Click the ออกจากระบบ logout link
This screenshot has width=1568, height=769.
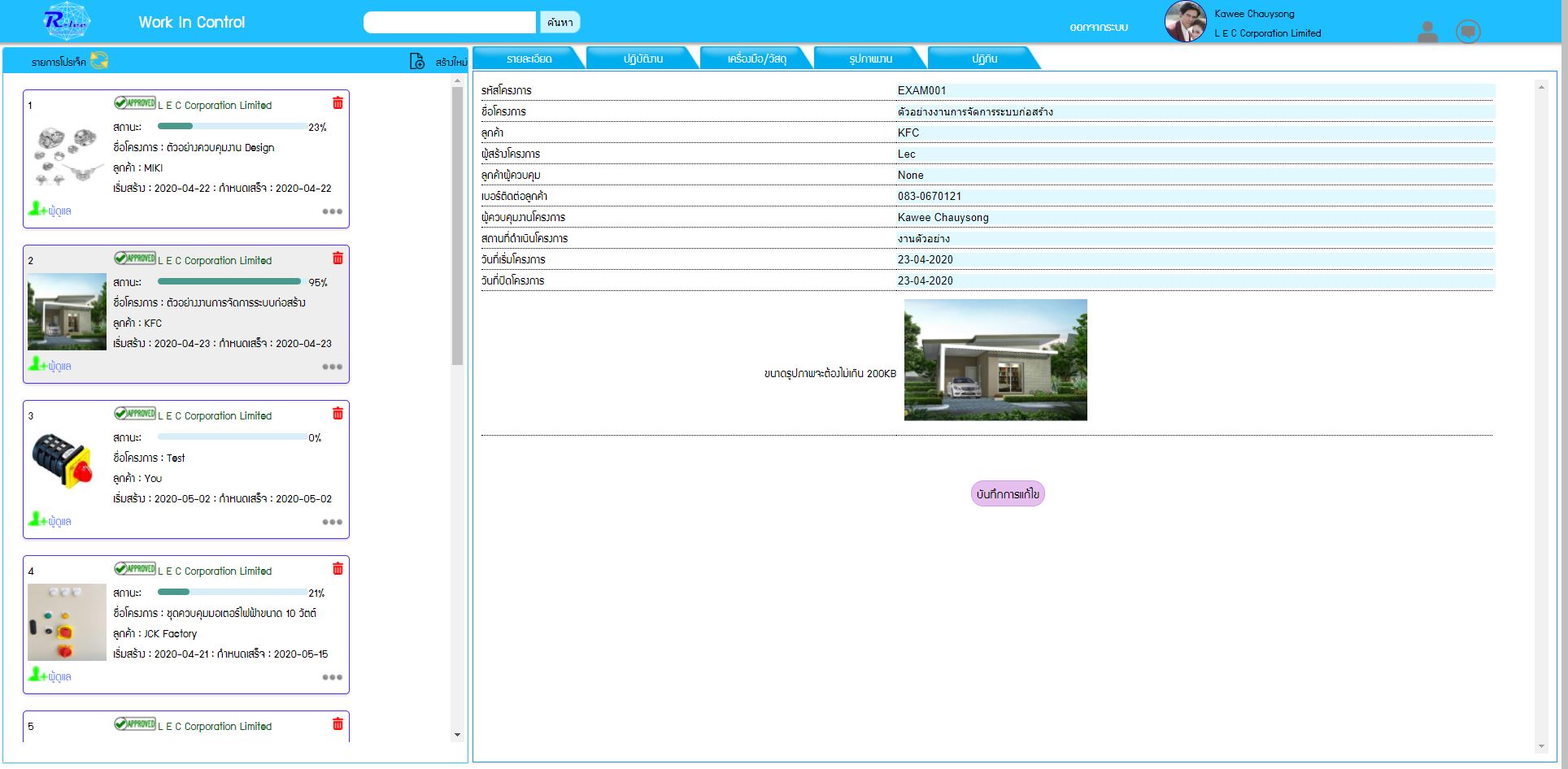point(1099,28)
